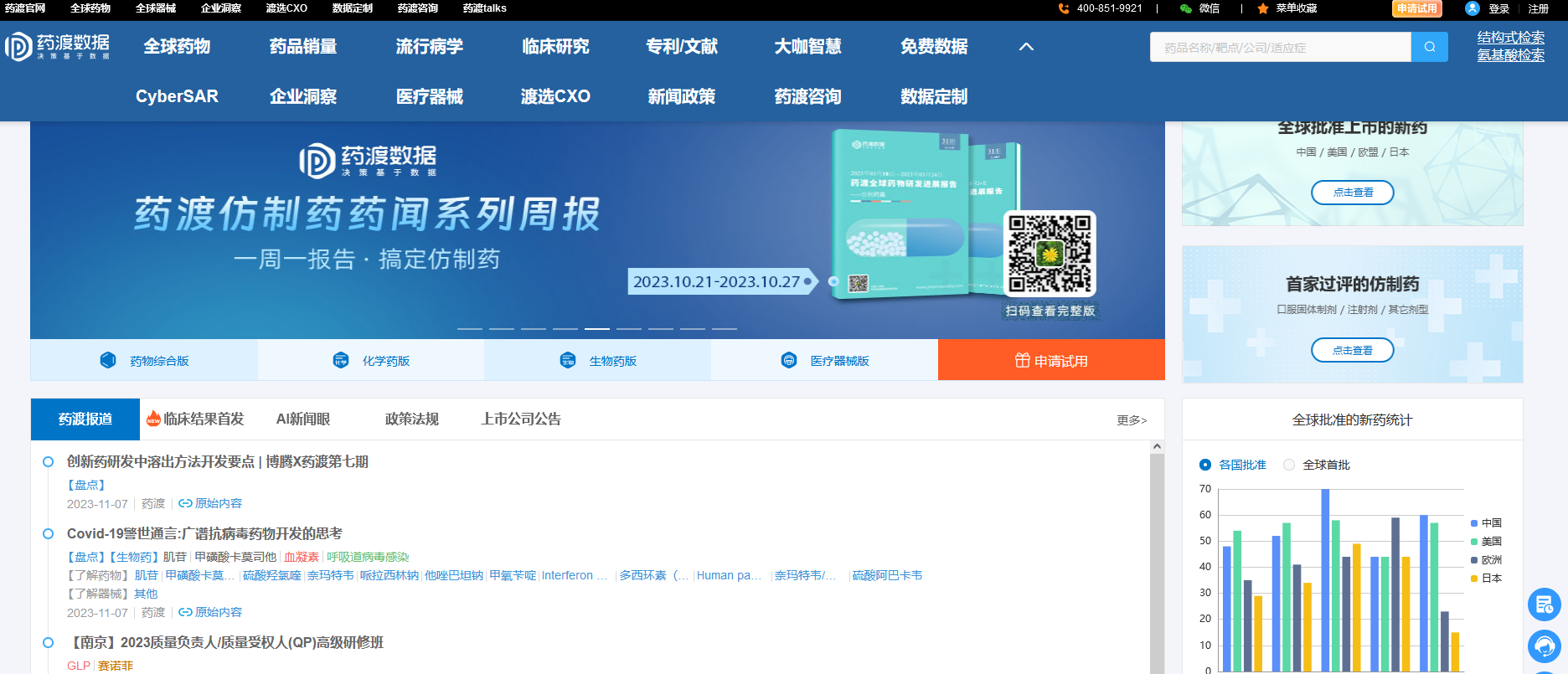1568x674 pixels.
Task: Toggle the 欧洲 legend swatch in chart
Action: click(x=1474, y=560)
